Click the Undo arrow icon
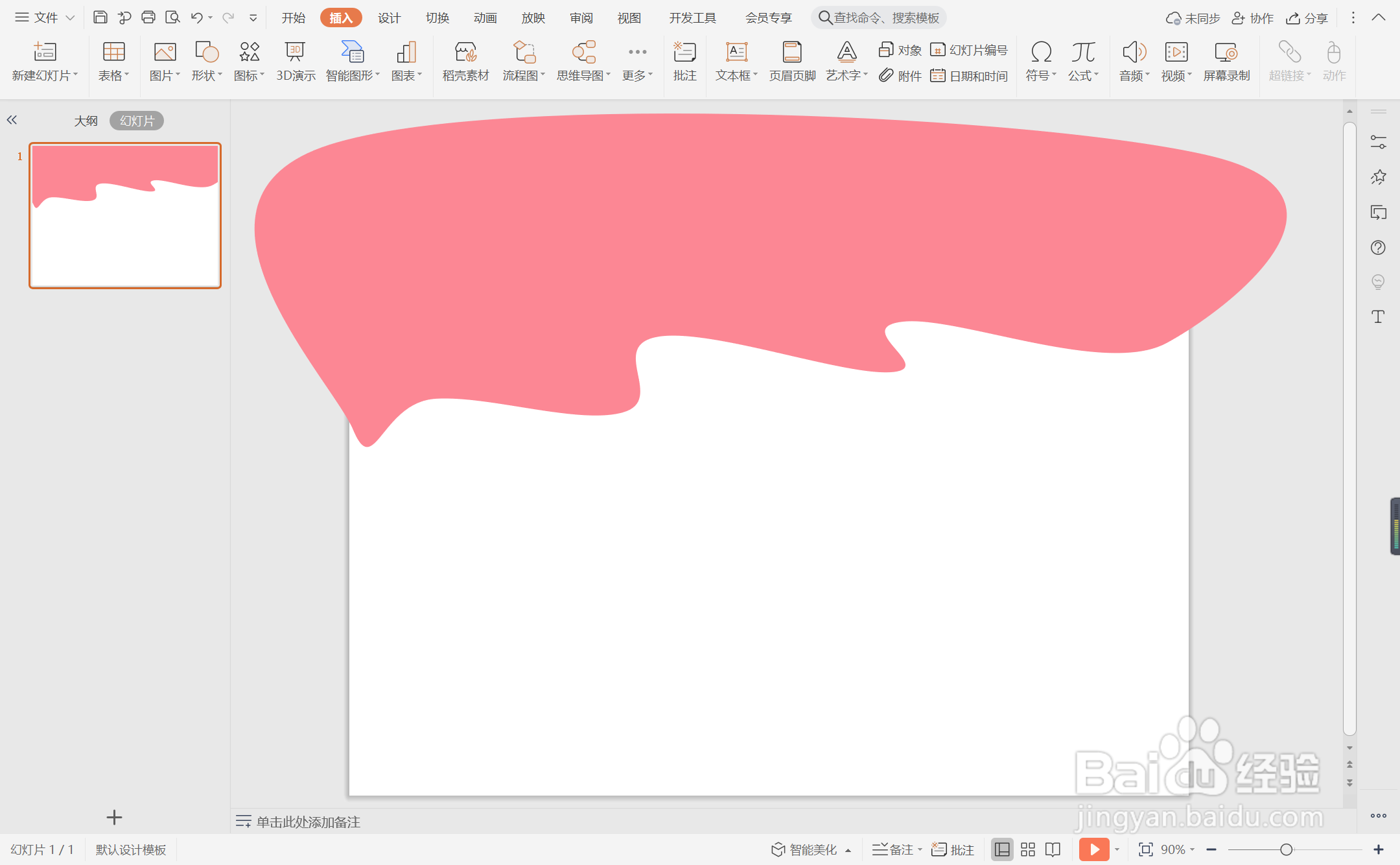The height and width of the screenshot is (865, 1400). click(x=196, y=18)
